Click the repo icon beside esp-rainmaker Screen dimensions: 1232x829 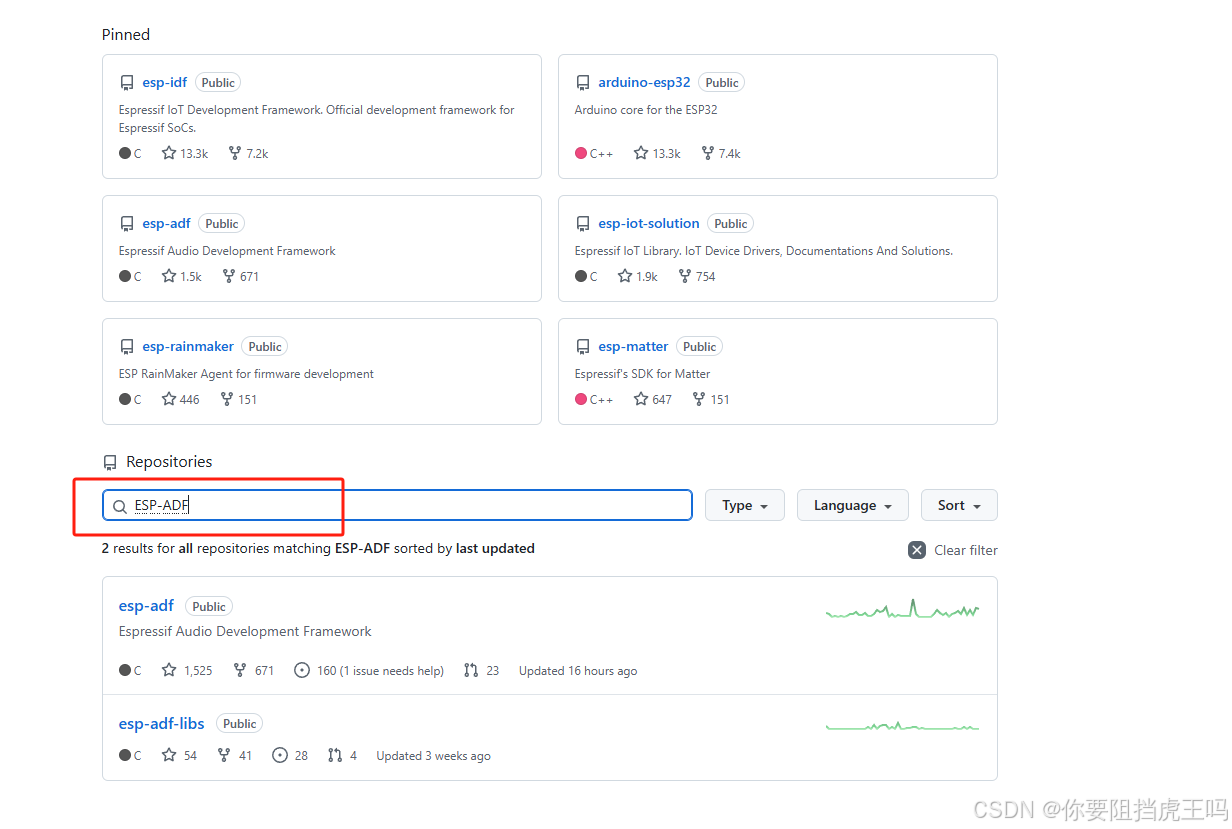(x=127, y=347)
